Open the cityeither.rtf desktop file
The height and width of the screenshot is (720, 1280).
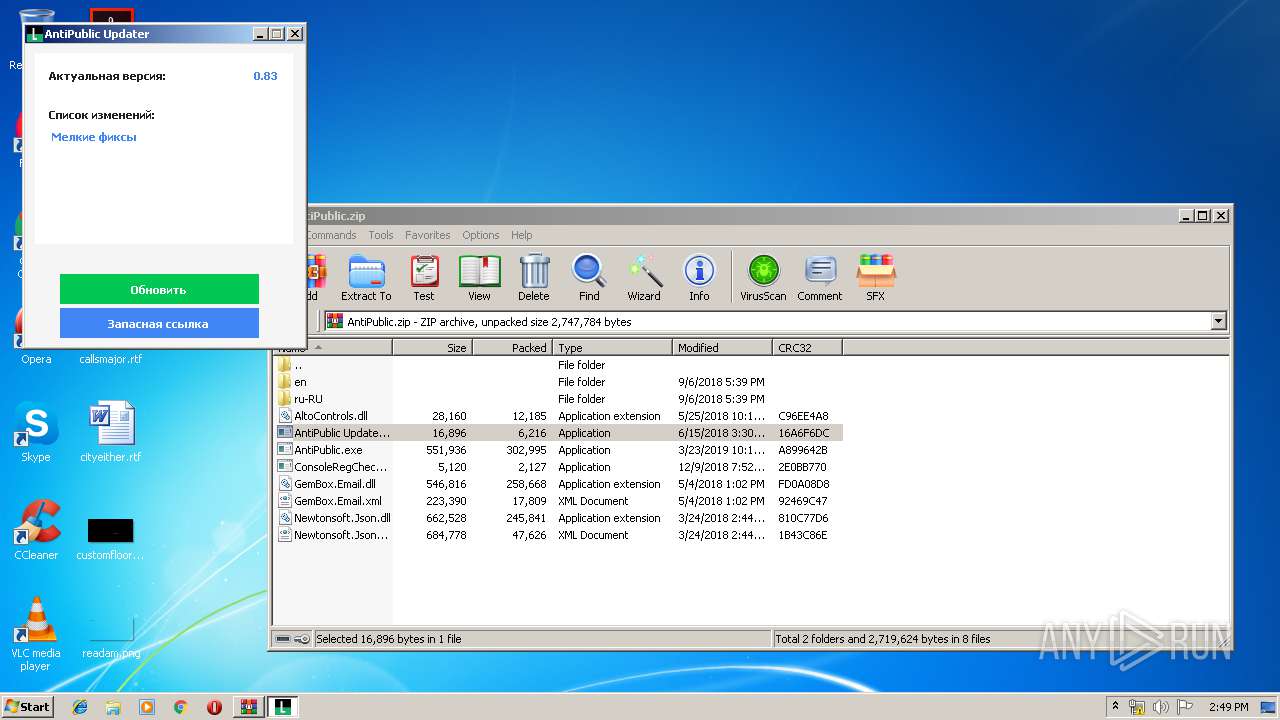(x=111, y=432)
